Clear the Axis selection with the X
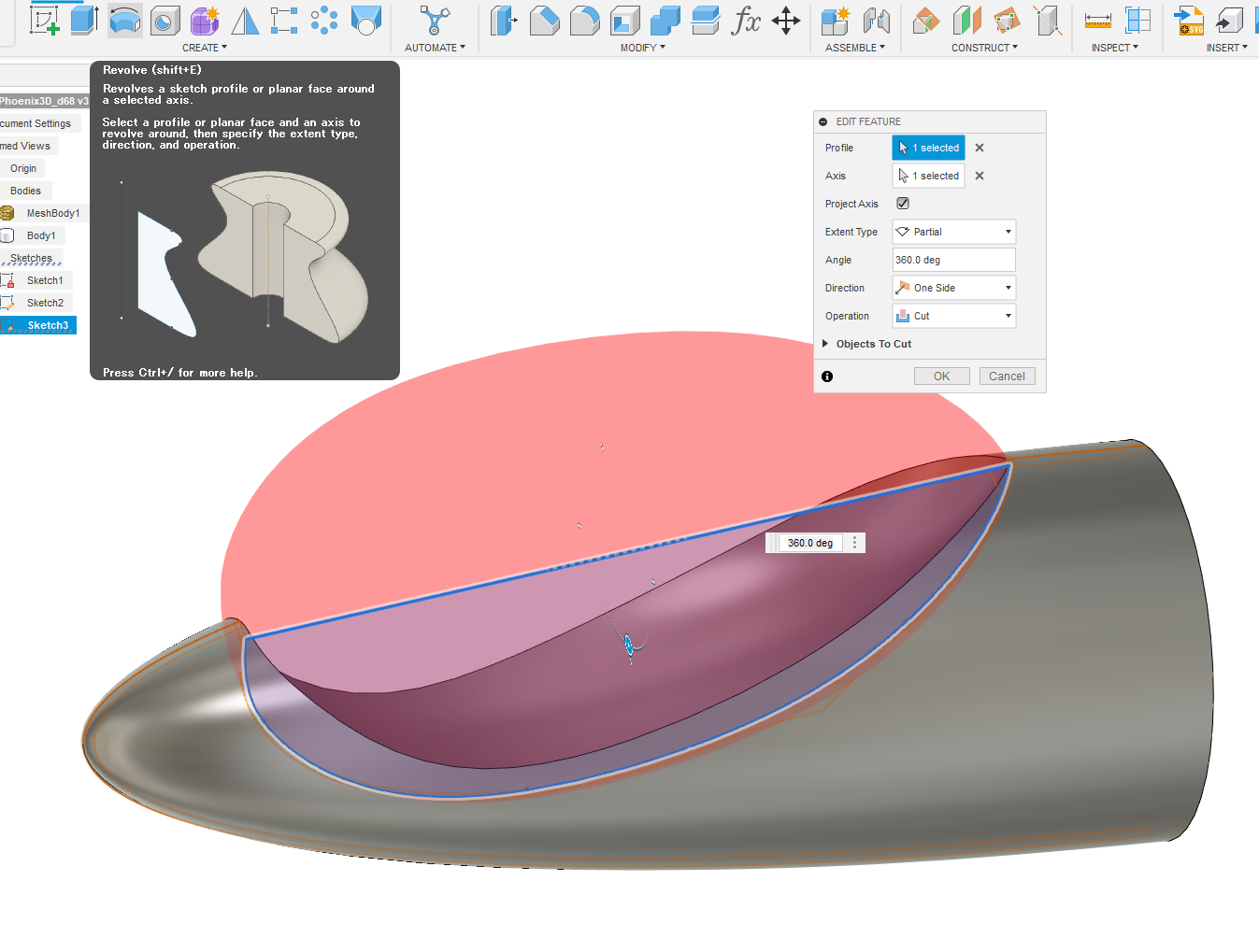Viewport: 1259px width, 952px height. pyautogui.click(x=979, y=176)
